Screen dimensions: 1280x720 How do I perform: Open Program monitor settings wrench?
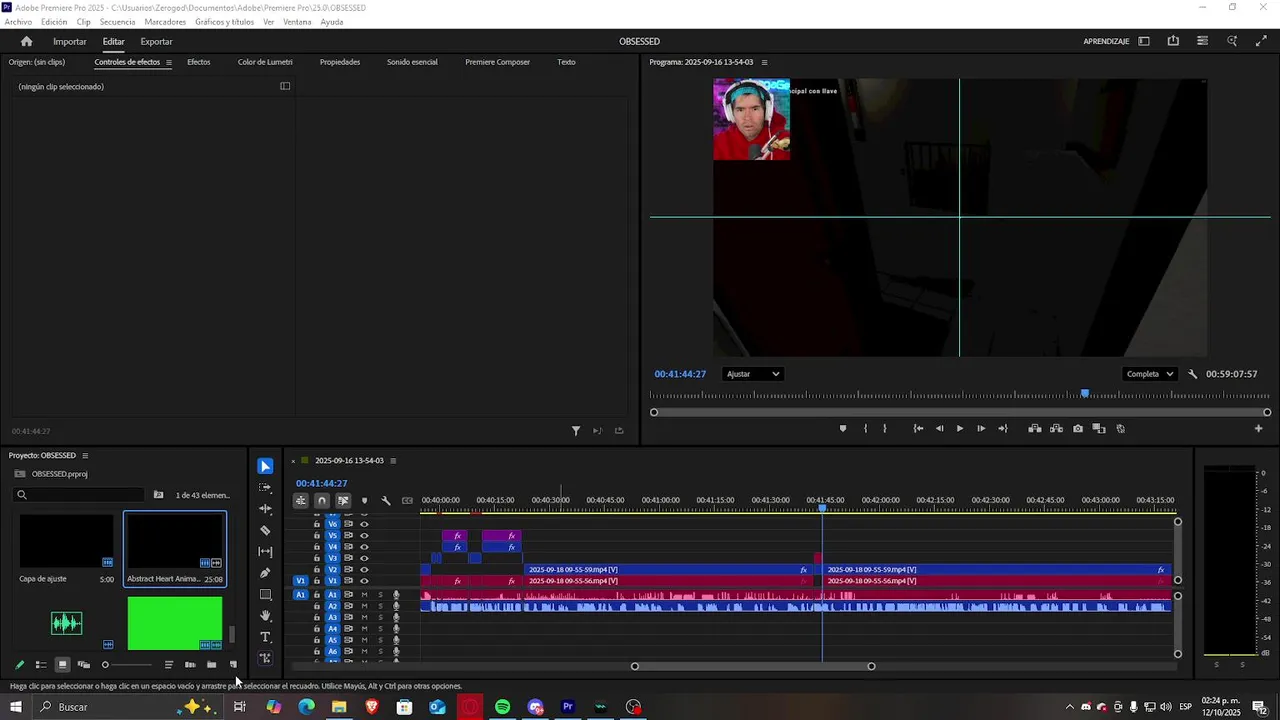click(1192, 374)
